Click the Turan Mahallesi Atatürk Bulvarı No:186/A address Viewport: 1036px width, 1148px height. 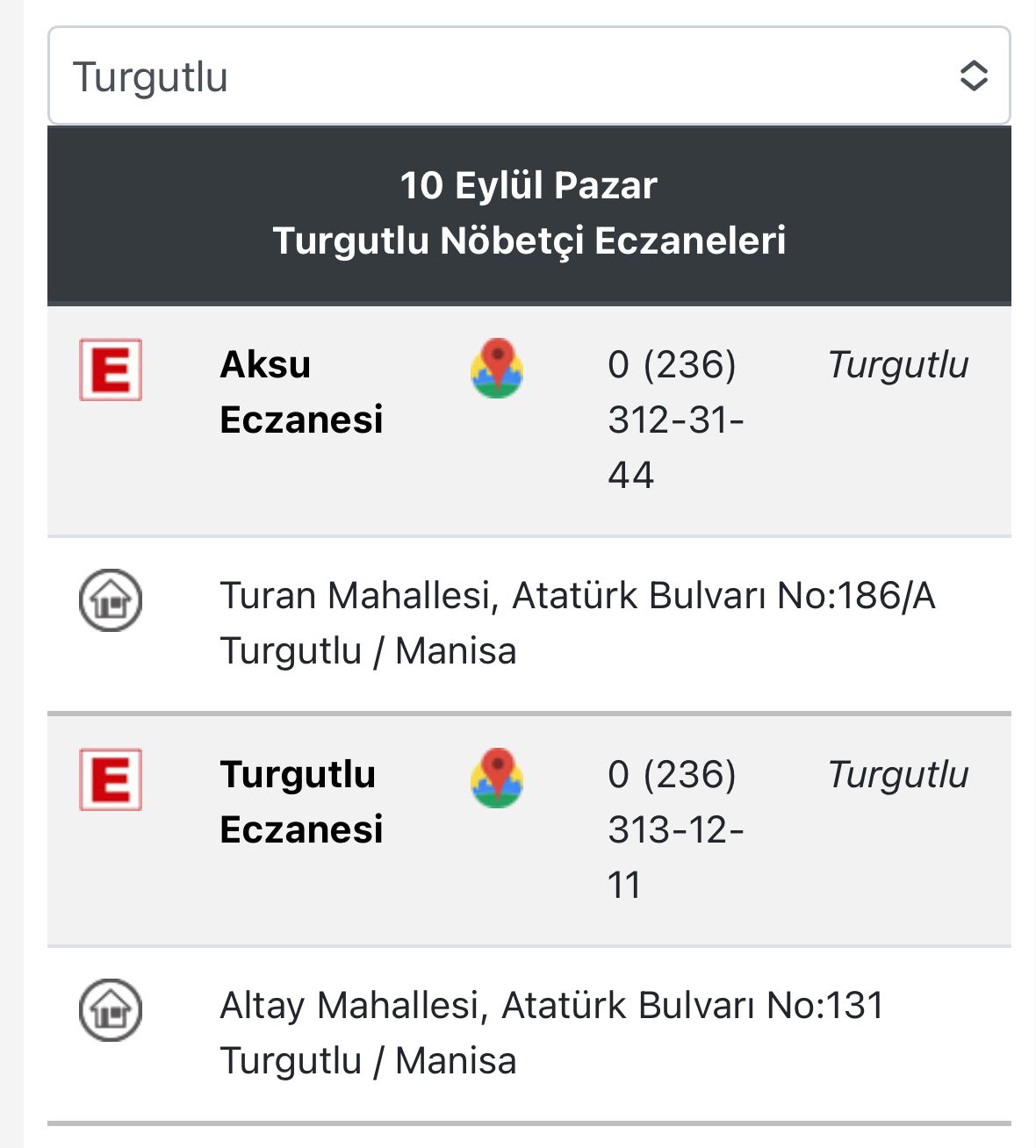(578, 596)
